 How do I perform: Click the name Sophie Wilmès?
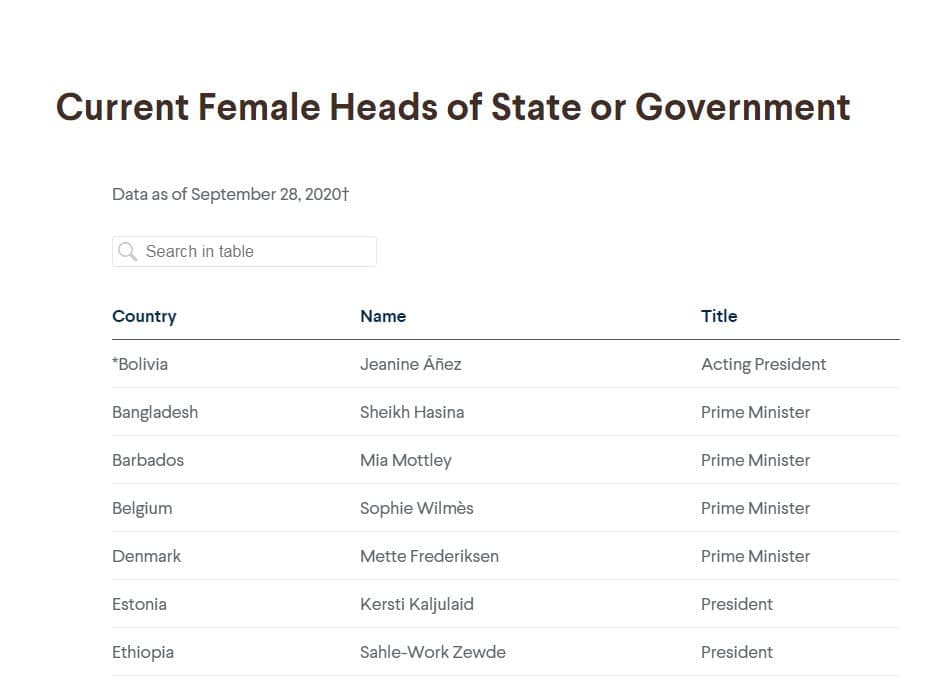pos(417,508)
